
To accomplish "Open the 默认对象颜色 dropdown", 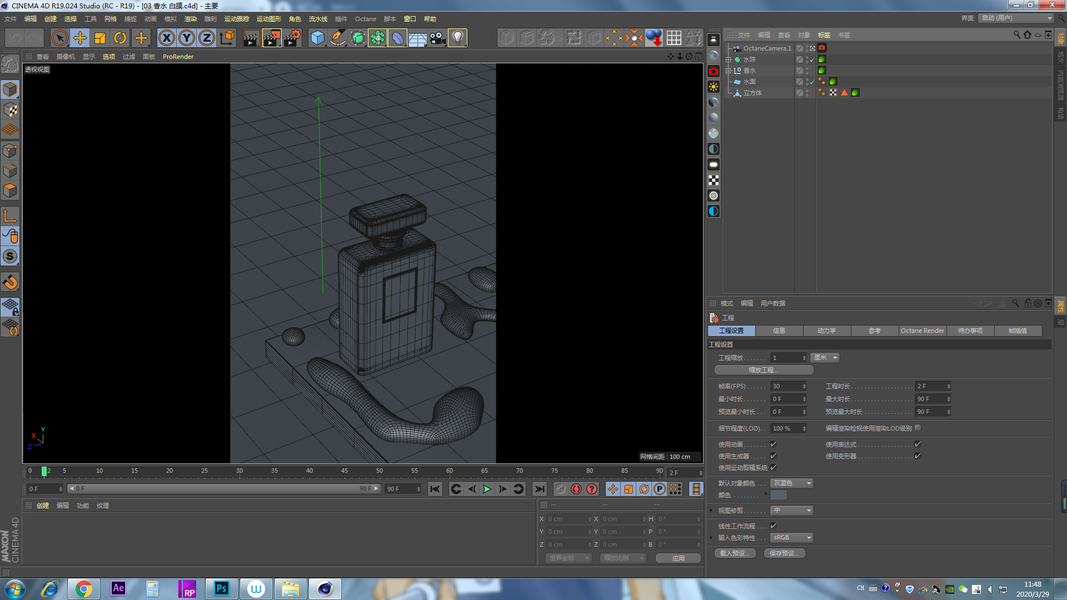I will click(791, 483).
